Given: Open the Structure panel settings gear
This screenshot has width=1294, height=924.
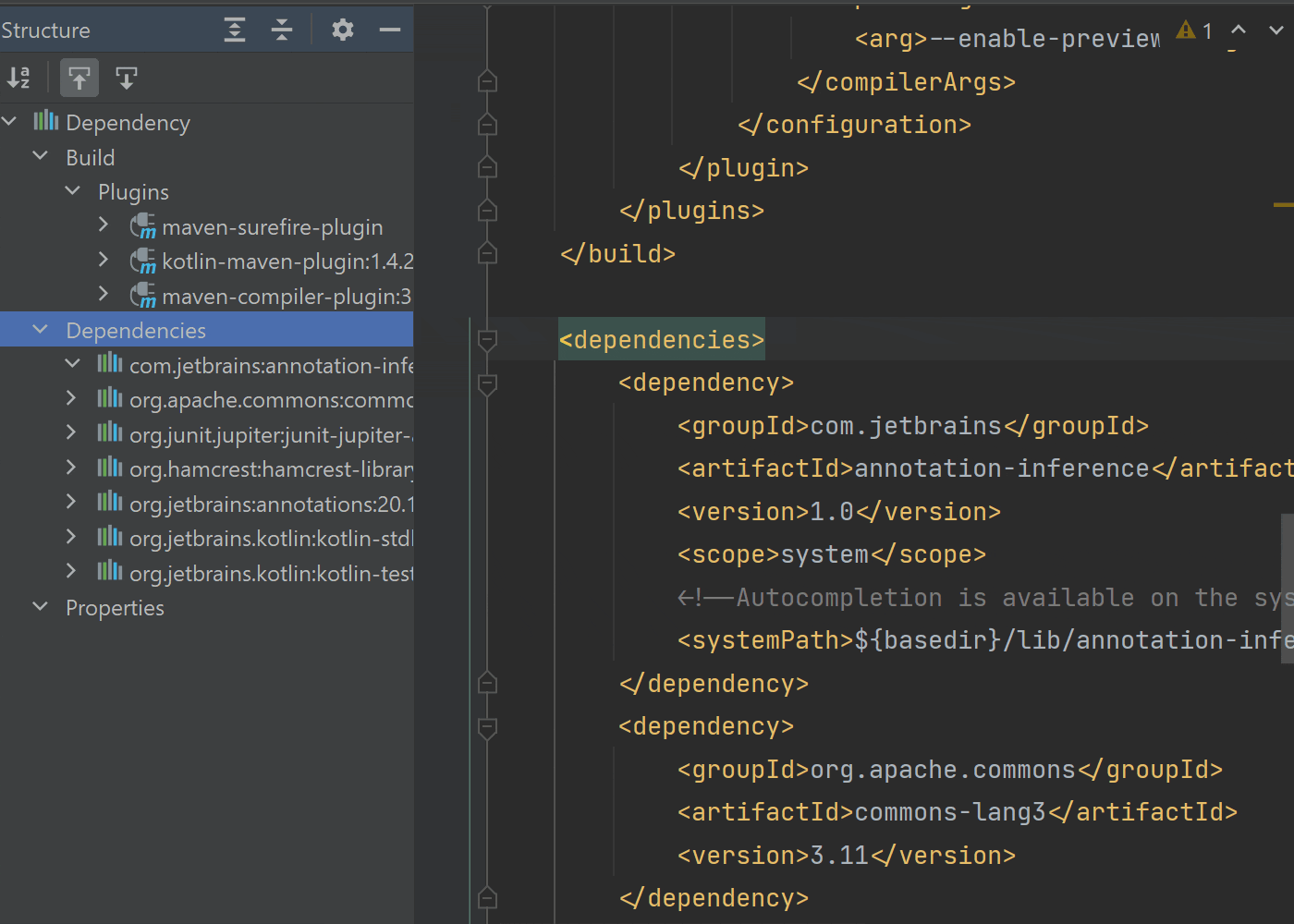Looking at the screenshot, I should pos(342,30).
